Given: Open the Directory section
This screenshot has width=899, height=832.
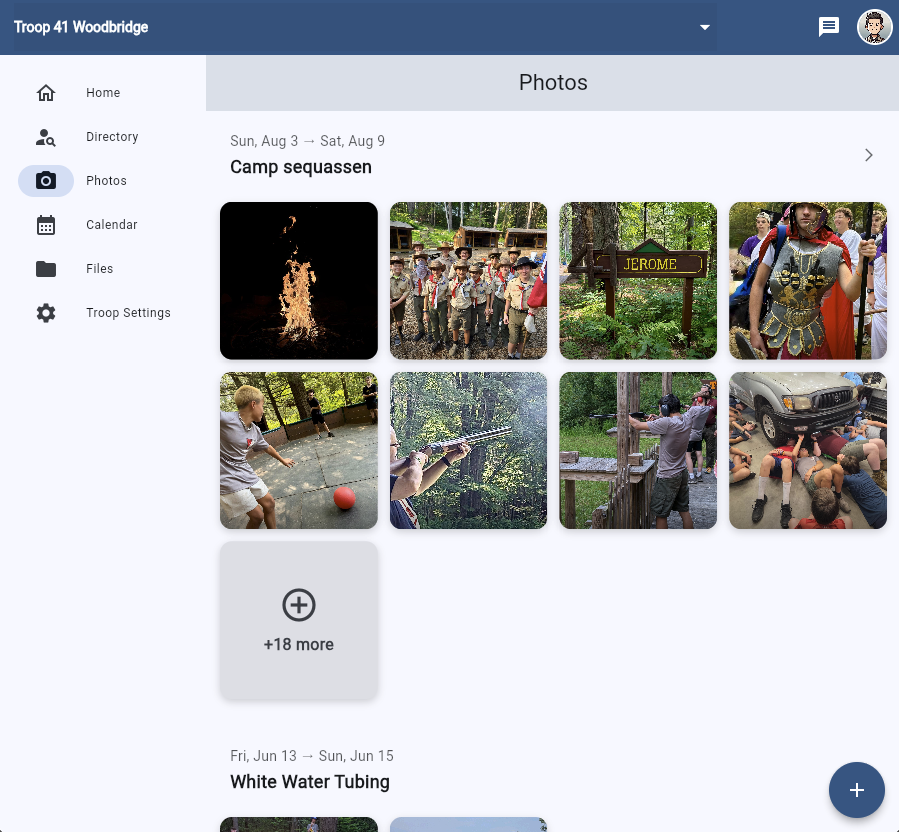Looking at the screenshot, I should (112, 136).
